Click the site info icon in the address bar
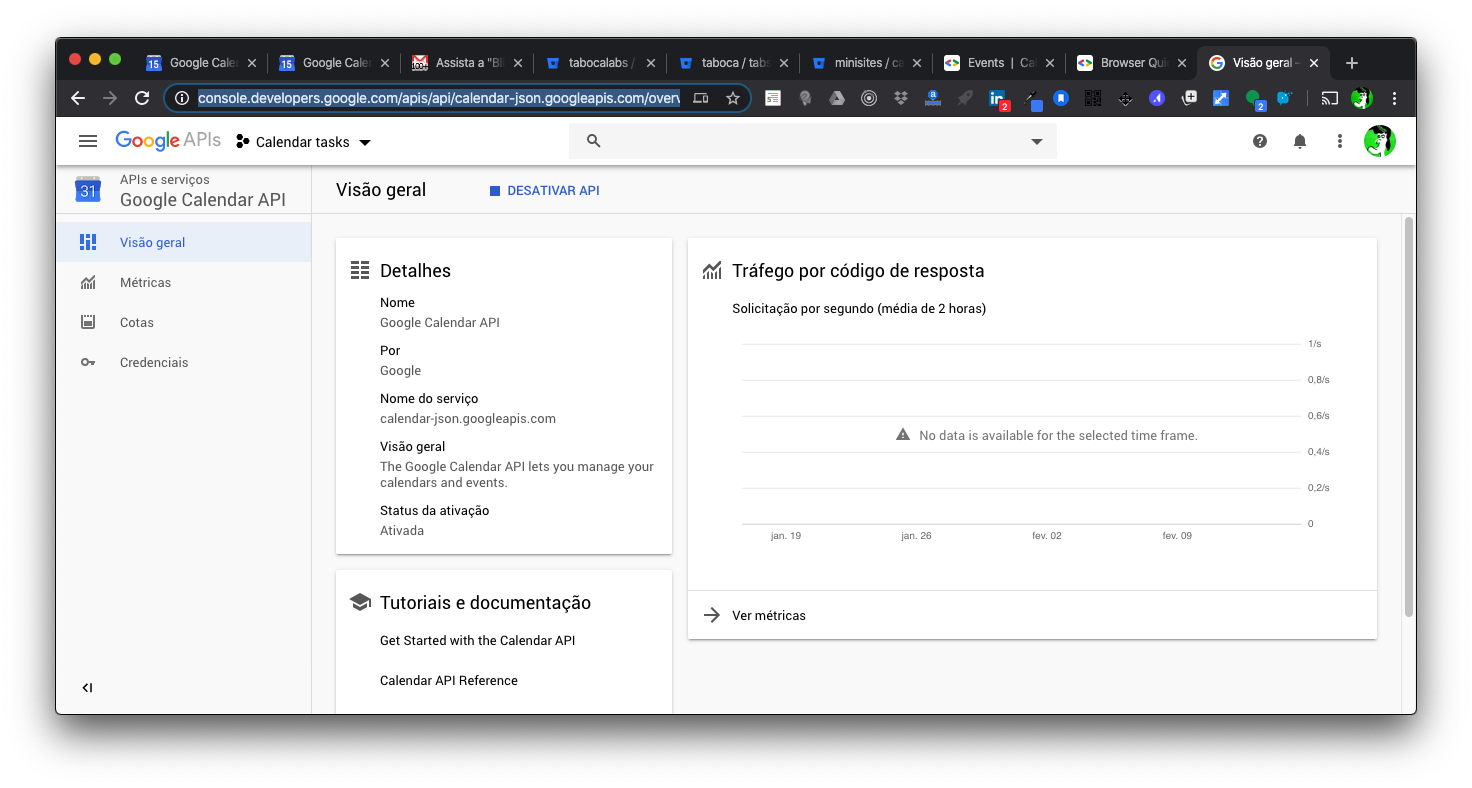 click(181, 98)
